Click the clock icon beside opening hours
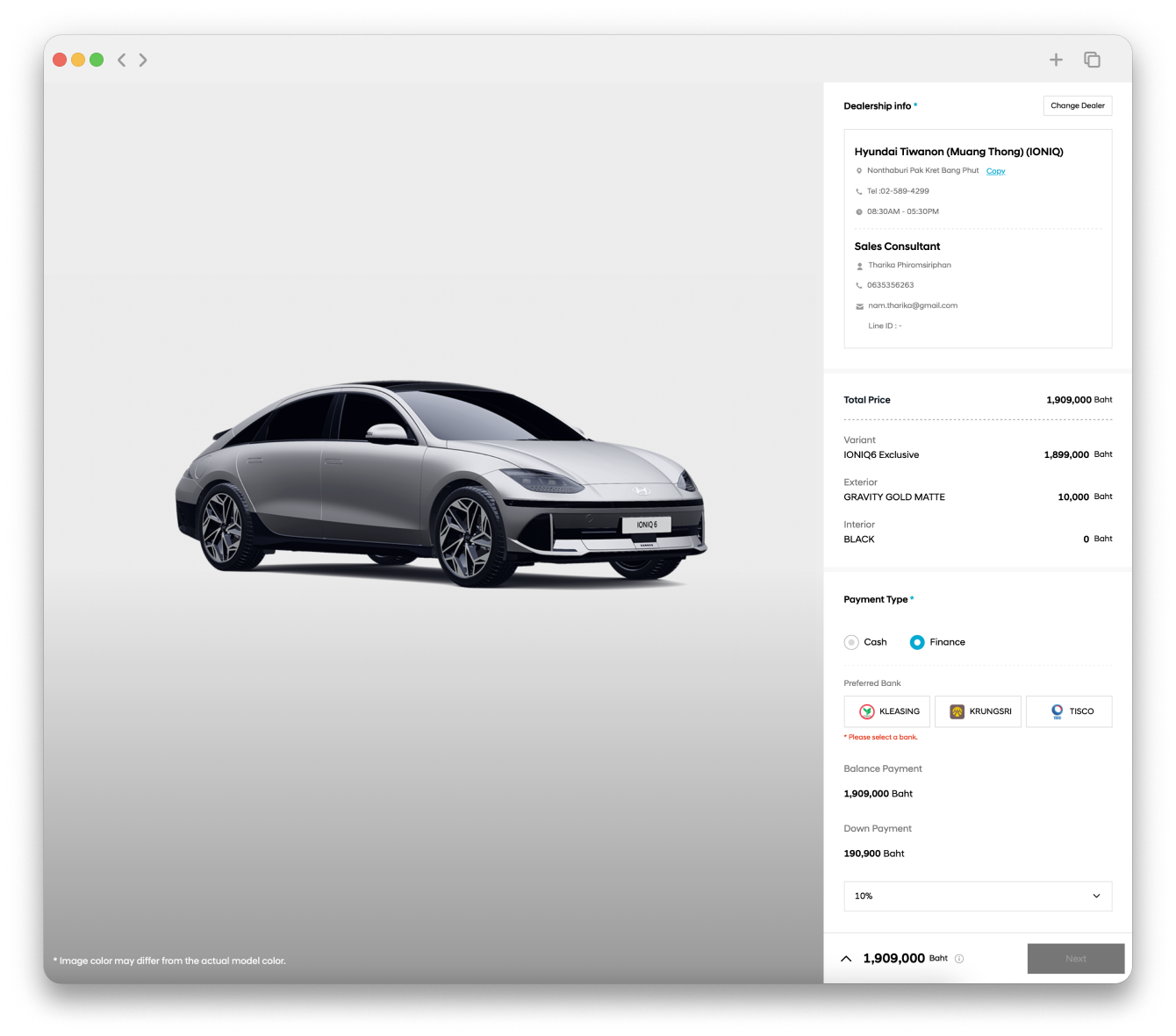1176x1036 pixels. (859, 211)
